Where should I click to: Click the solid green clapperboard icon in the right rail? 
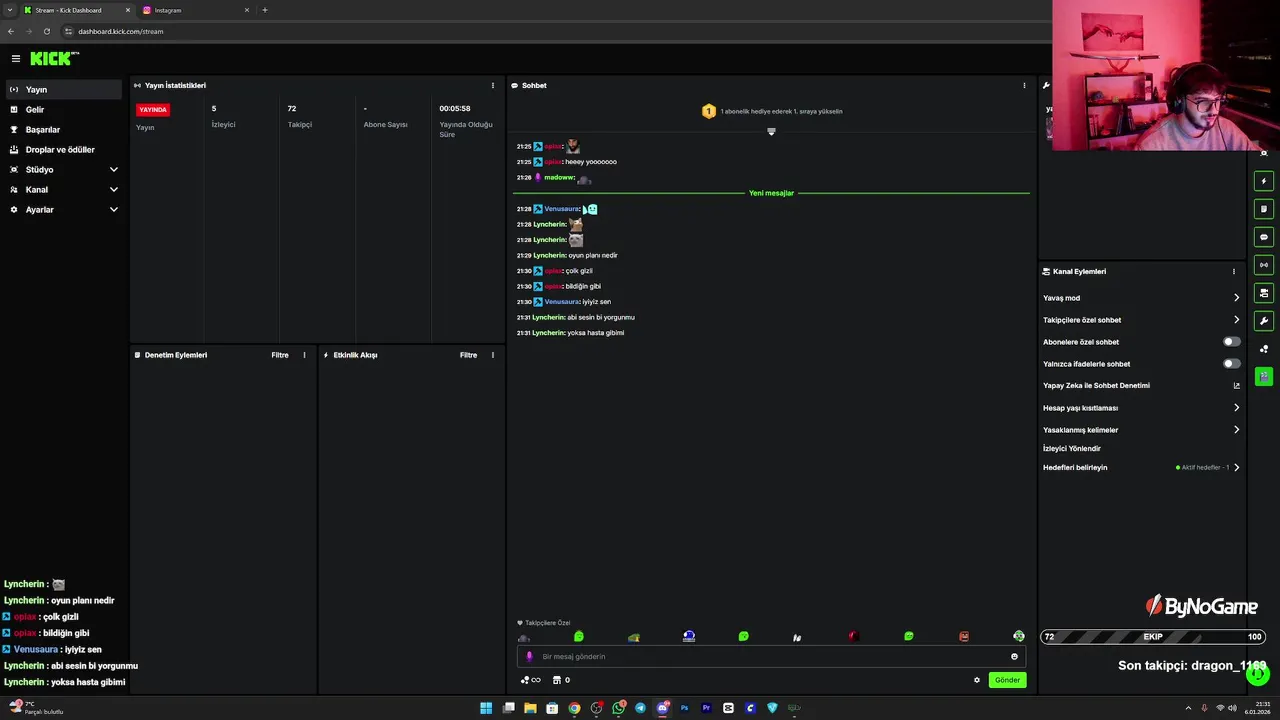click(x=1264, y=377)
